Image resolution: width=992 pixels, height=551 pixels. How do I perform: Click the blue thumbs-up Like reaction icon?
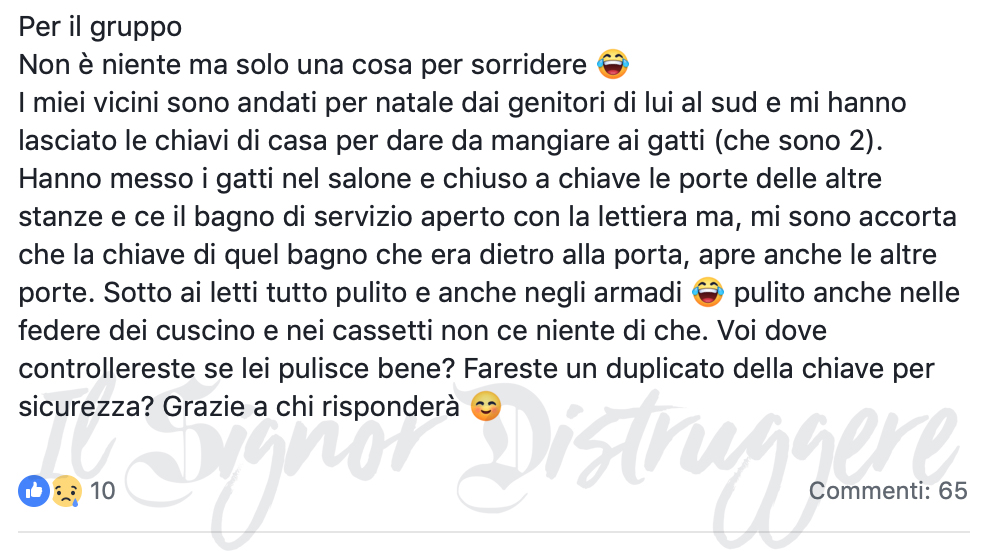(34, 491)
